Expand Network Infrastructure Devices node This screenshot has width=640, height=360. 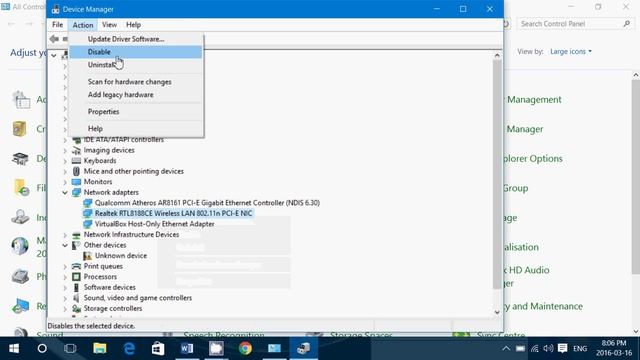click(65, 235)
